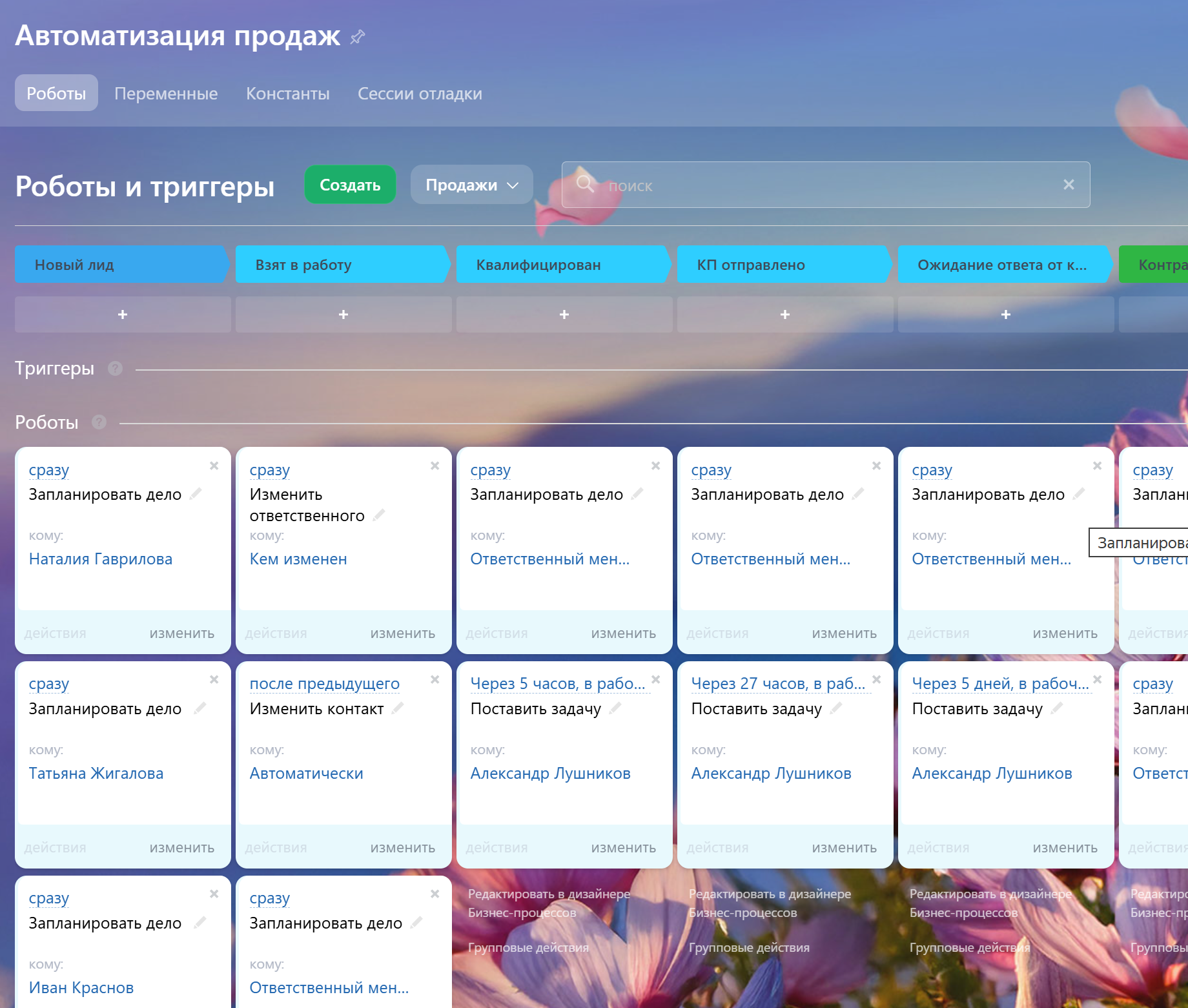Edit the Изменить ответственного robot name pencil

point(379,515)
